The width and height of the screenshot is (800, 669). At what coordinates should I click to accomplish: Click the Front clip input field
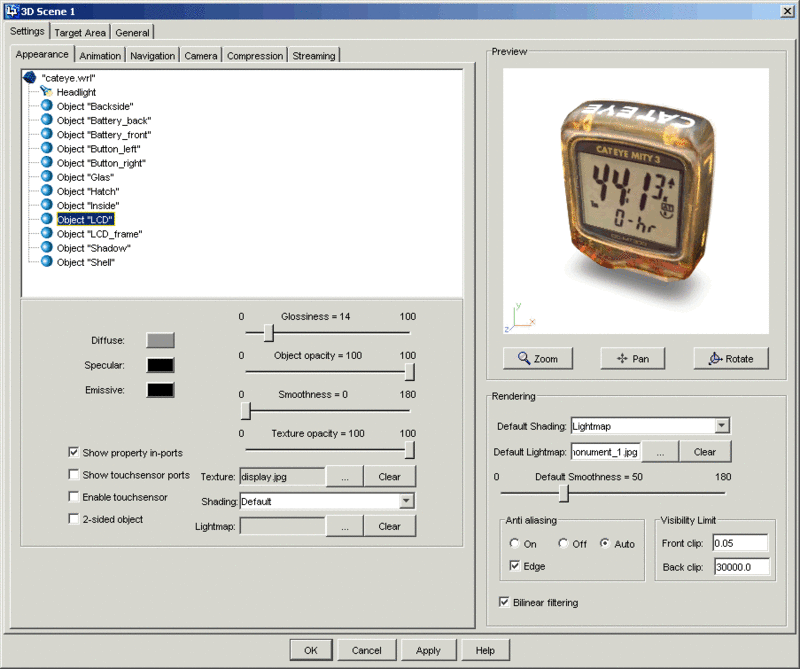(740, 543)
